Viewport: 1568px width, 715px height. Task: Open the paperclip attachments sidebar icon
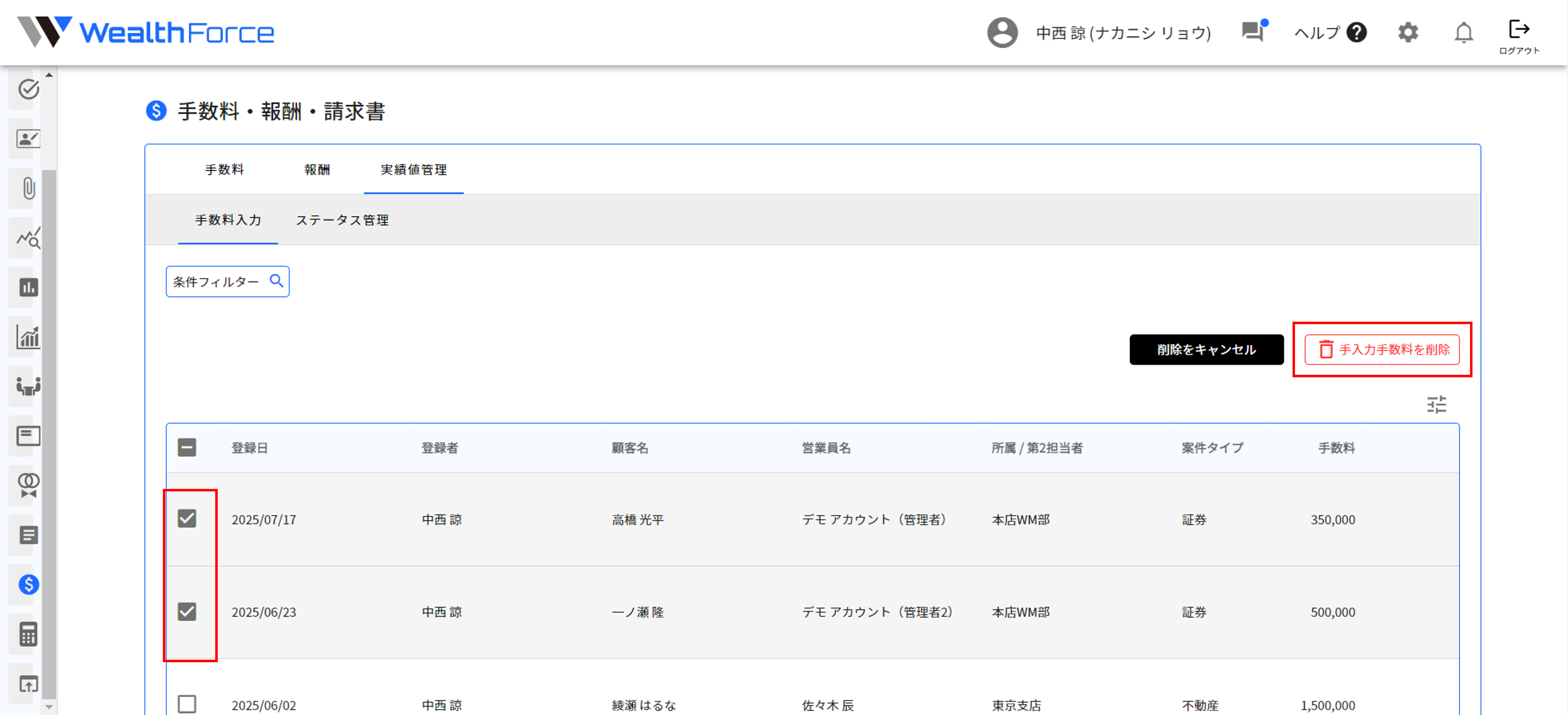28,188
